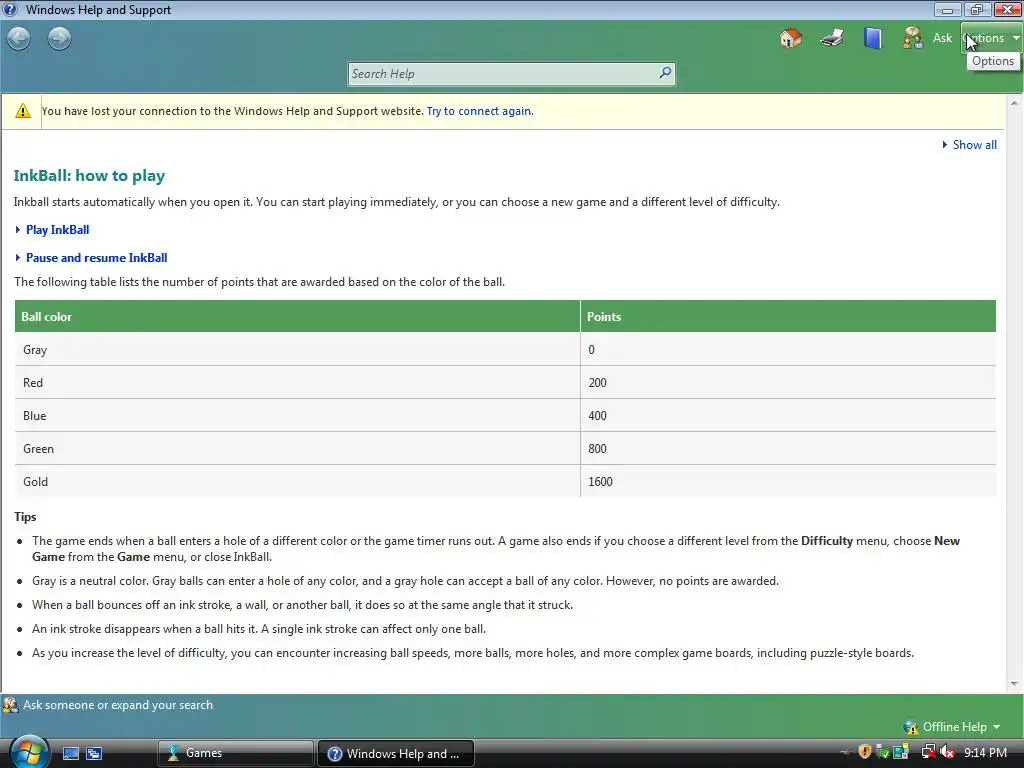The height and width of the screenshot is (768, 1024).
Task: Click the Gold table cell
Action: click(297, 481)
